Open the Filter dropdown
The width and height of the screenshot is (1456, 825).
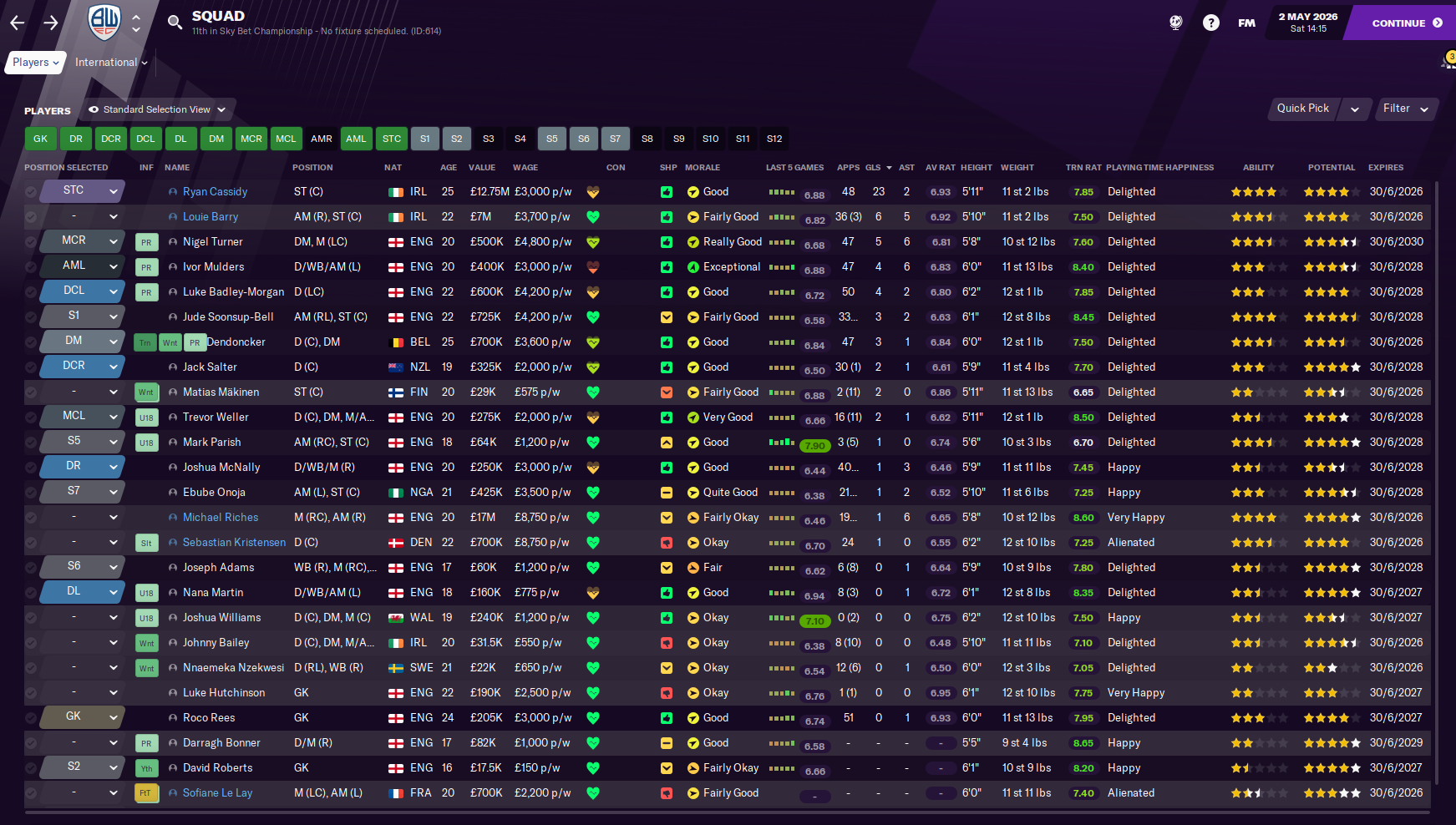click(x=1405, y=109)
